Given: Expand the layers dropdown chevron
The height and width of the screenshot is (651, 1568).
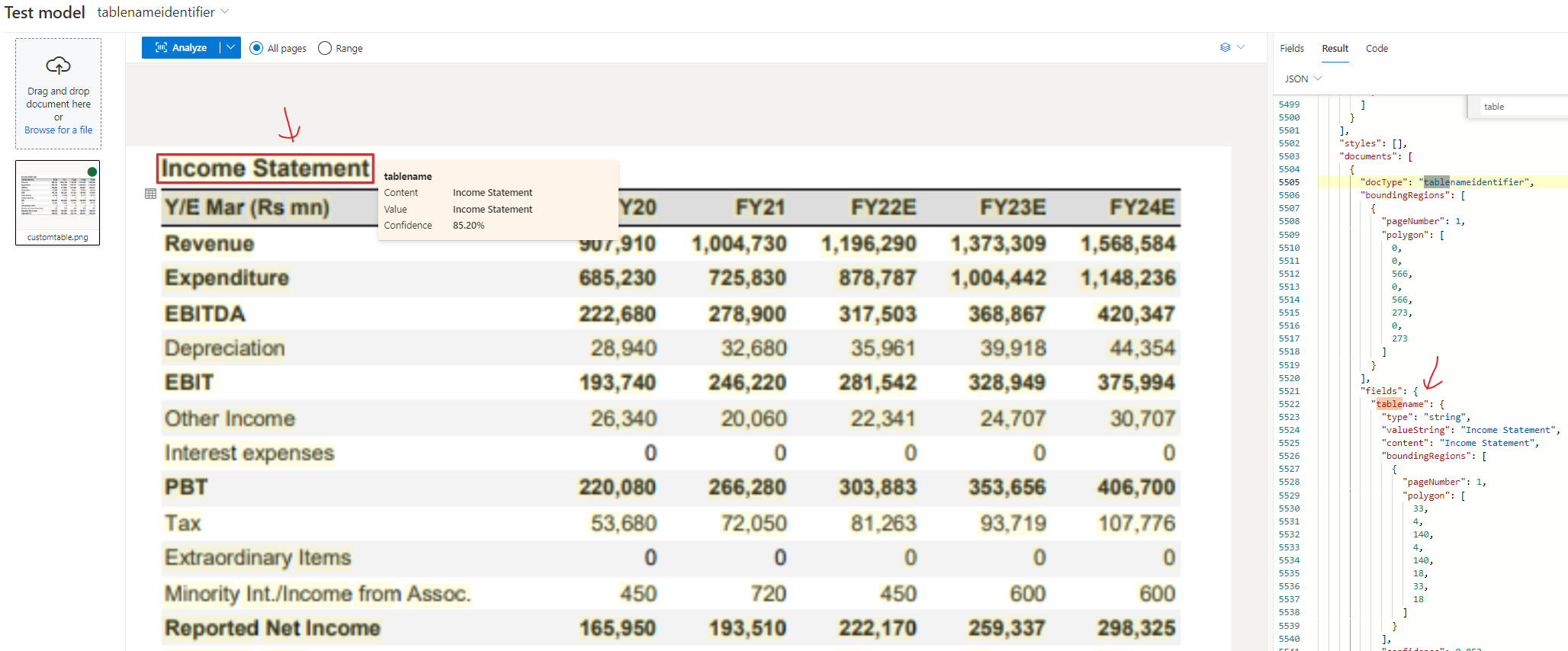Looking at the screenshot, I should (1241, 47).
